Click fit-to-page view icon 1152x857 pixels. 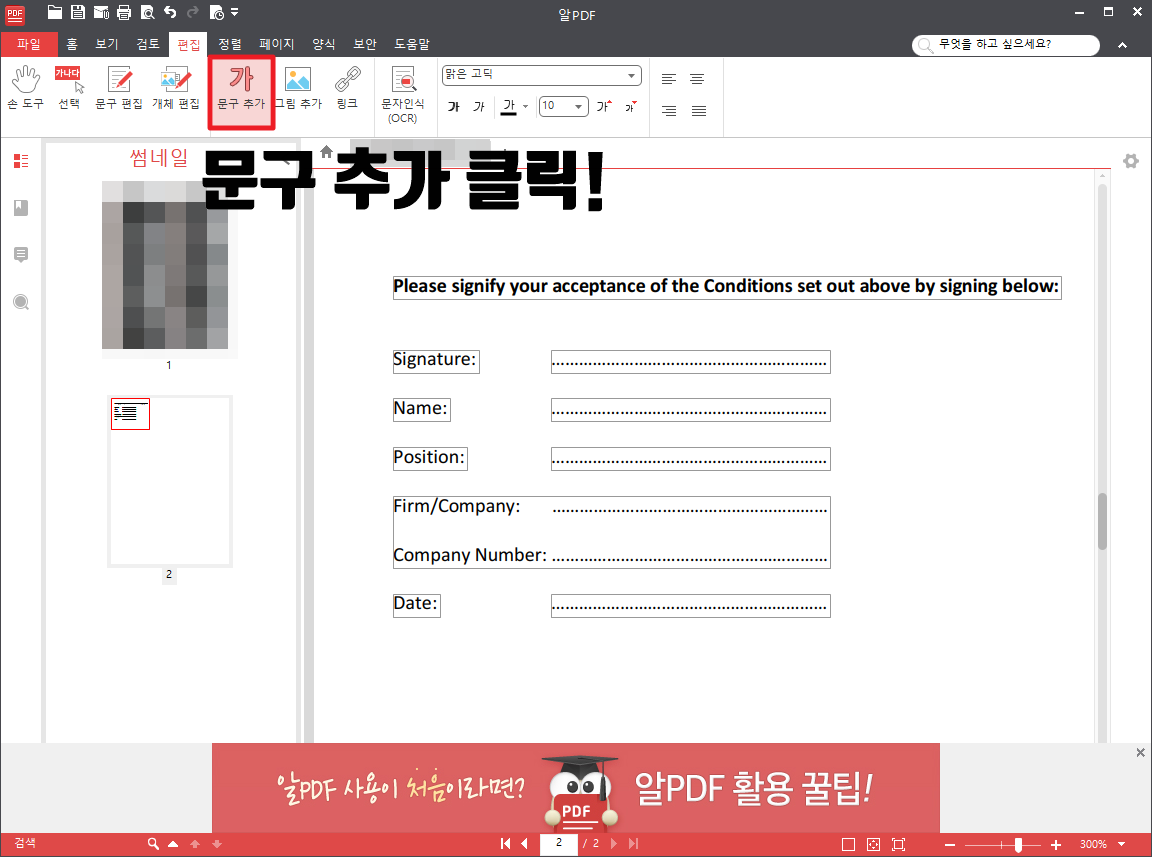[874, 845]
